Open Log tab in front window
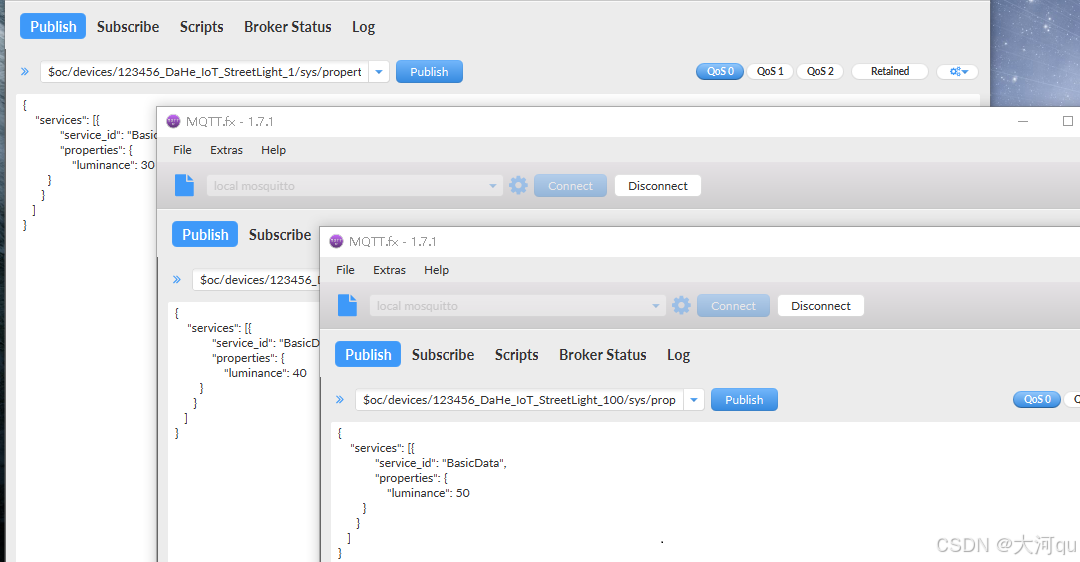 pos(678,355)
